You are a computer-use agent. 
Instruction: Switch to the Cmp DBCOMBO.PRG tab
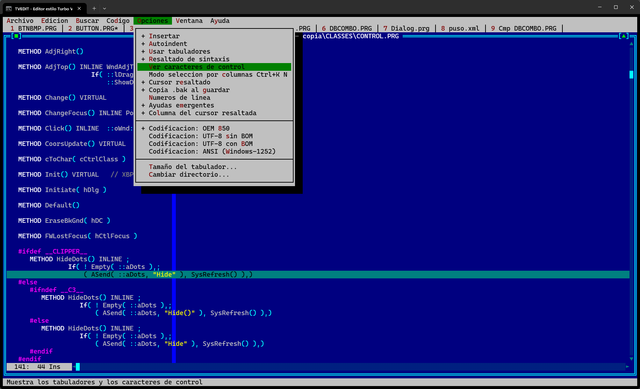[x=524, y=29]
